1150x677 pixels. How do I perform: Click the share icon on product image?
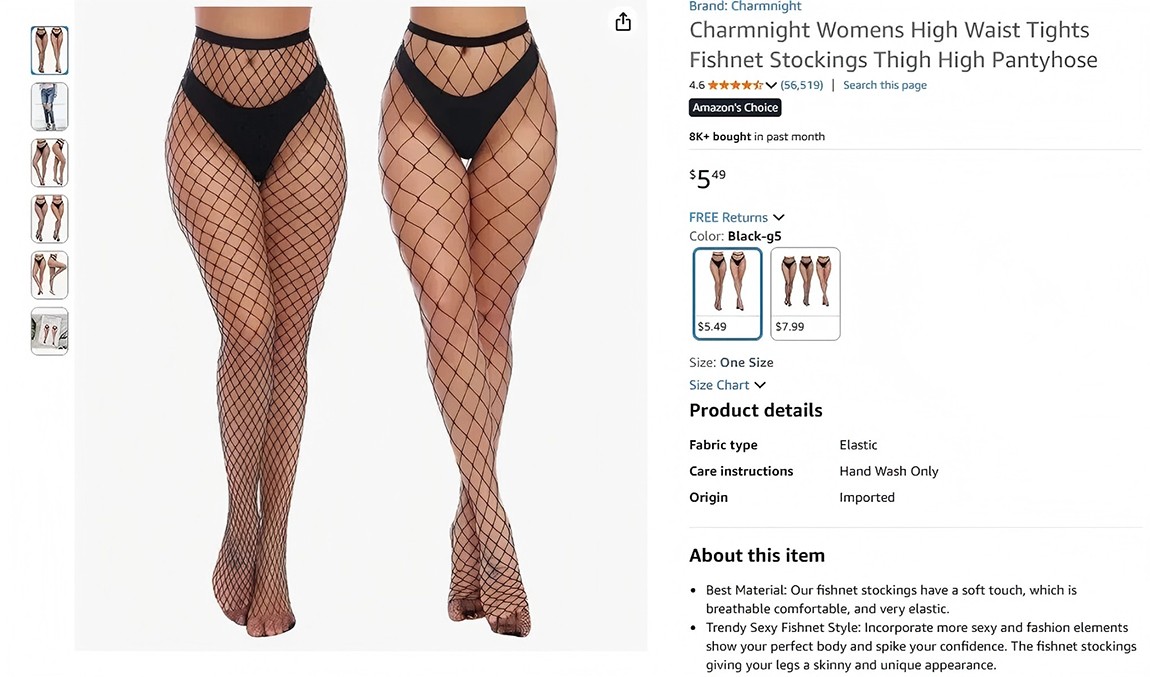(623, 22)
